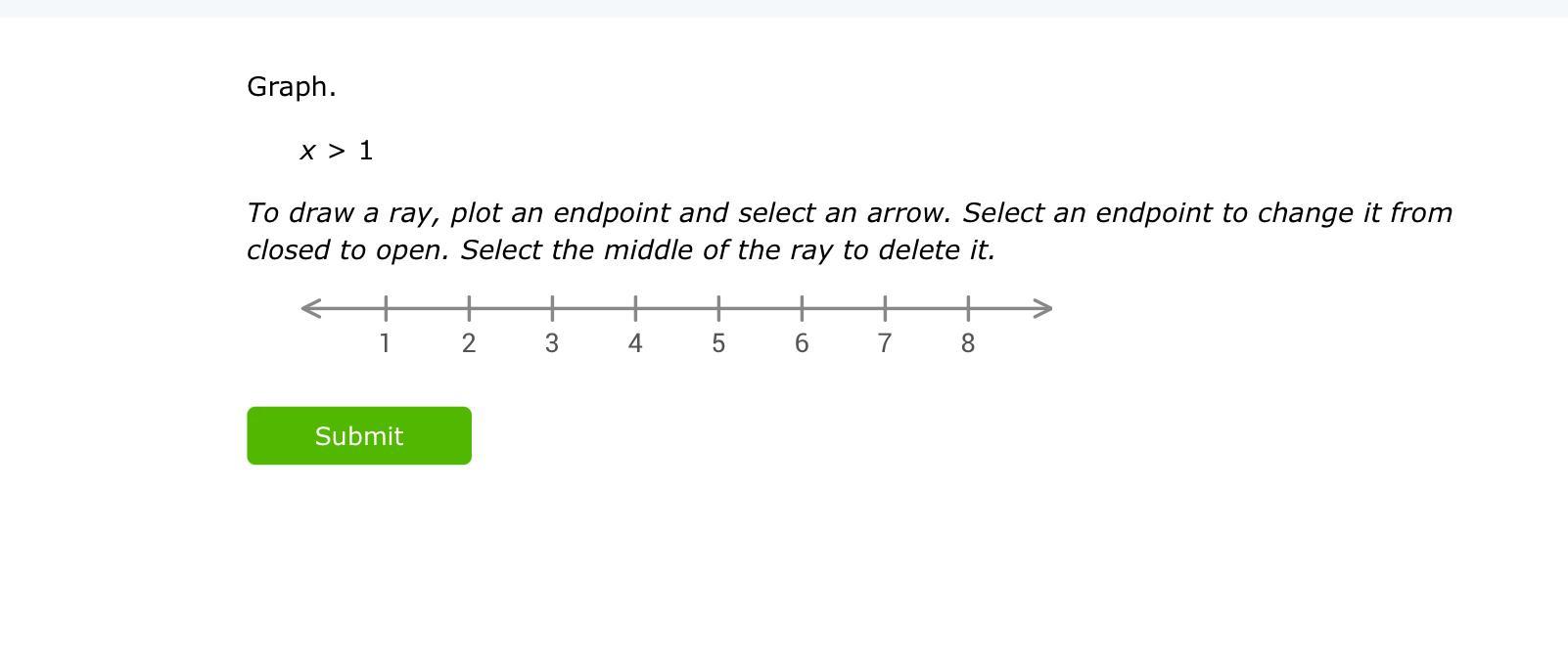Plot an endpoint at tick mark 8

[x=968, y=308]
